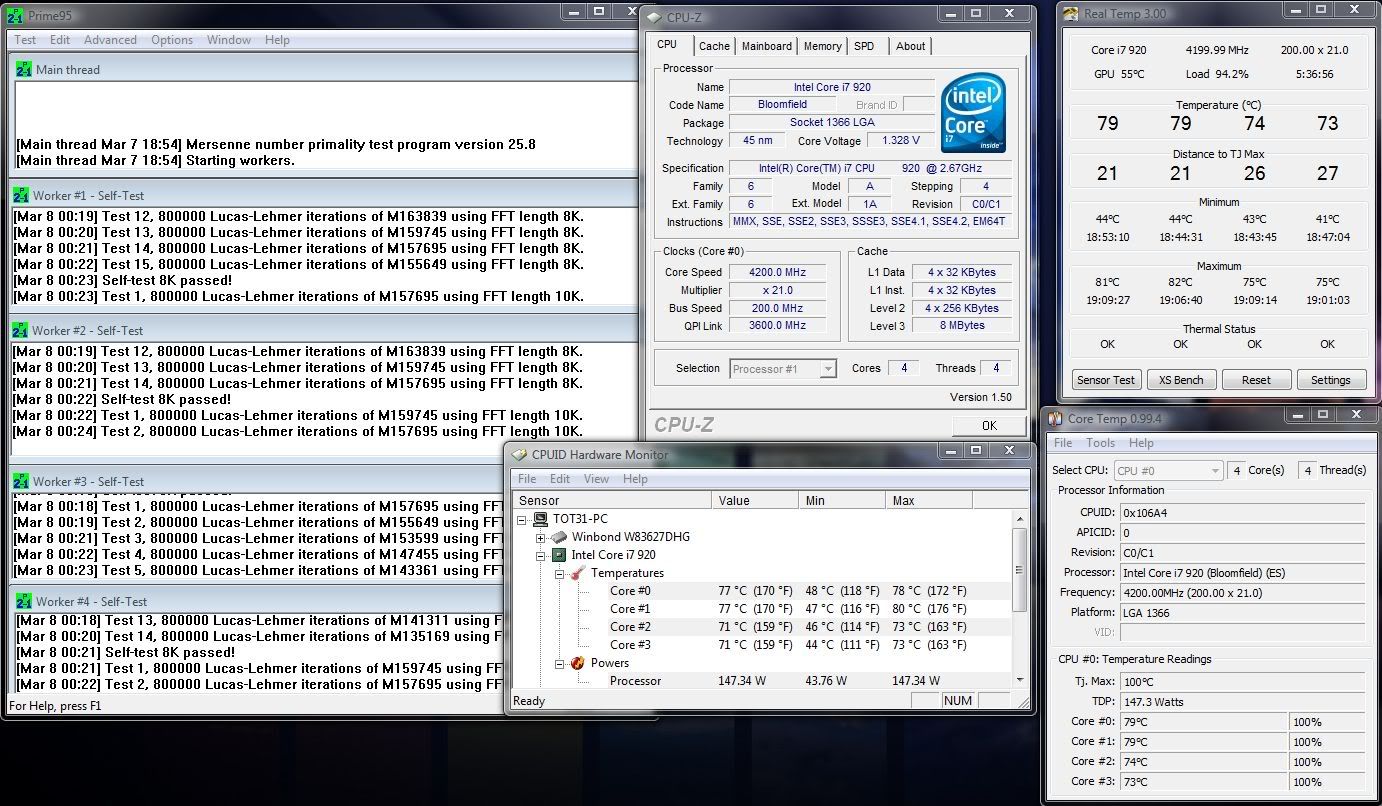Click Hardware Monitor scrollbar down arrow
This screenshot has height=806, width=1382.
pyautogui.click(x=1020, y=680)
